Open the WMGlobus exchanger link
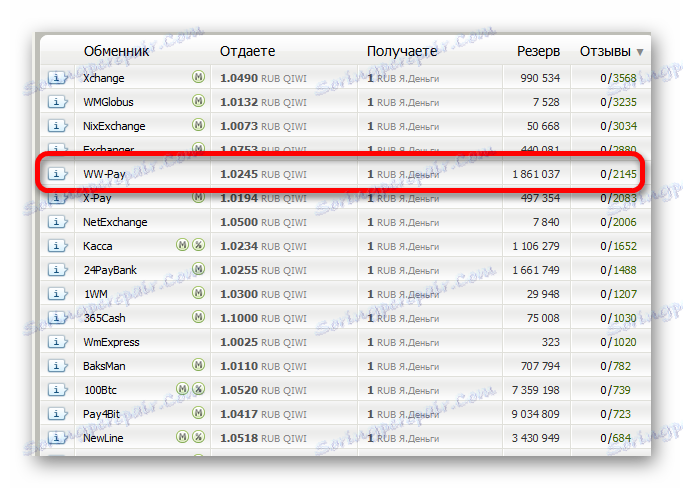 tap(108, 102)
